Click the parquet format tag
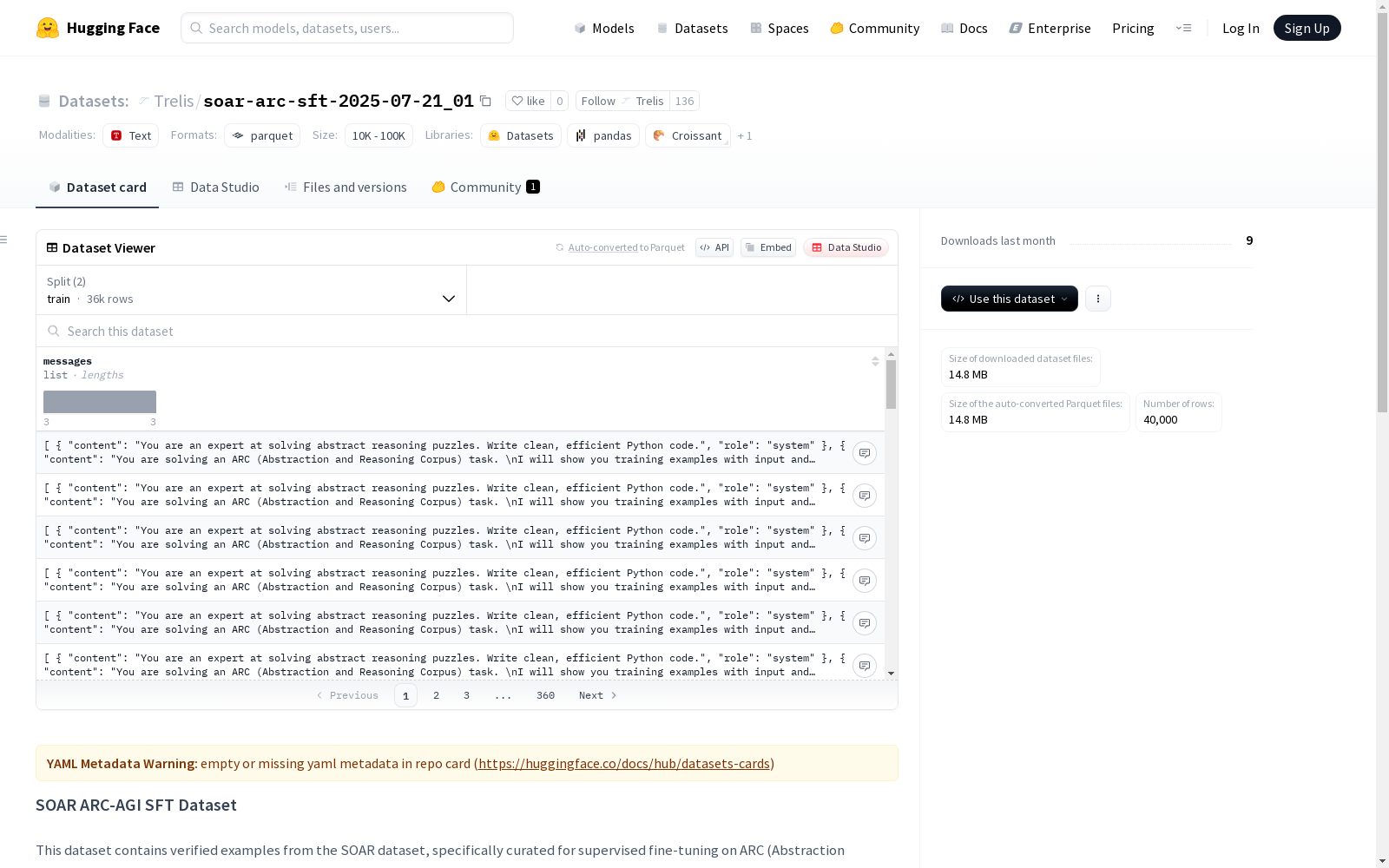 tap(262, 135)
